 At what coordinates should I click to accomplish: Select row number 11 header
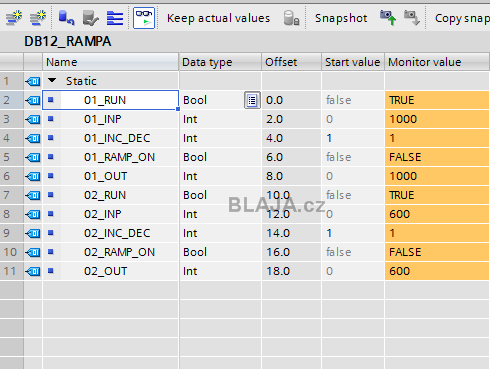(x=11, y=271)
